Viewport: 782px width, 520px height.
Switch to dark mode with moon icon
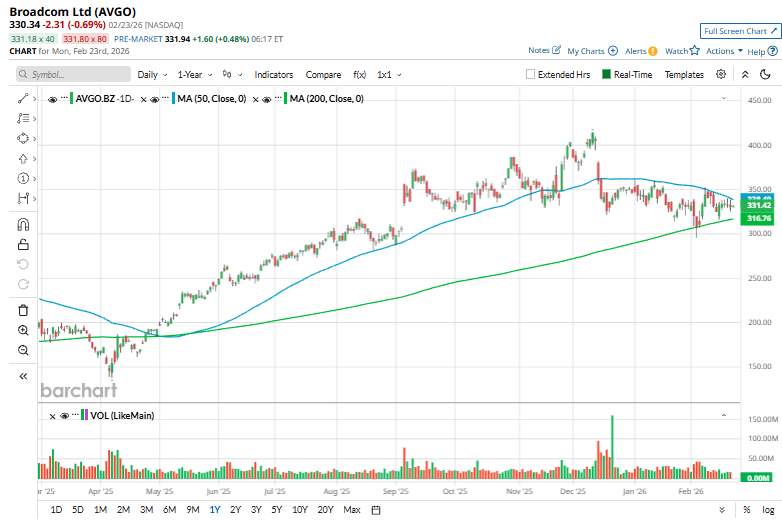765,74
